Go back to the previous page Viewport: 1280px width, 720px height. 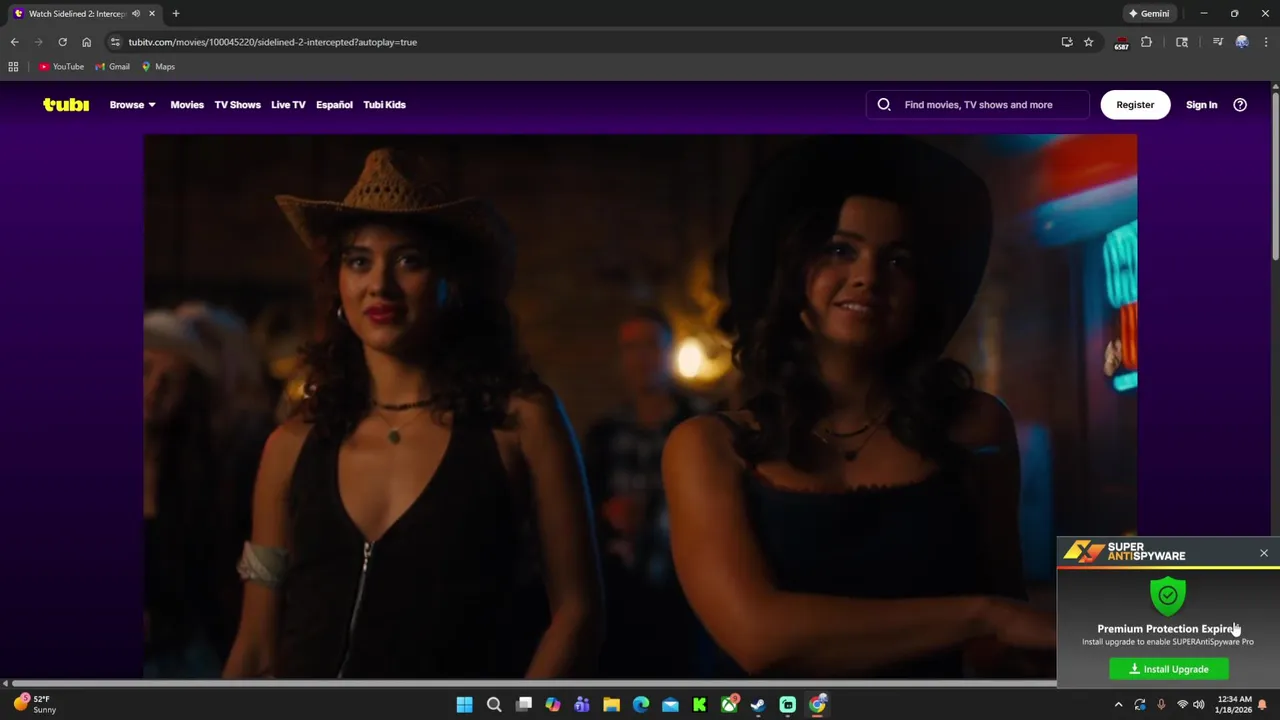click(14, 42)
